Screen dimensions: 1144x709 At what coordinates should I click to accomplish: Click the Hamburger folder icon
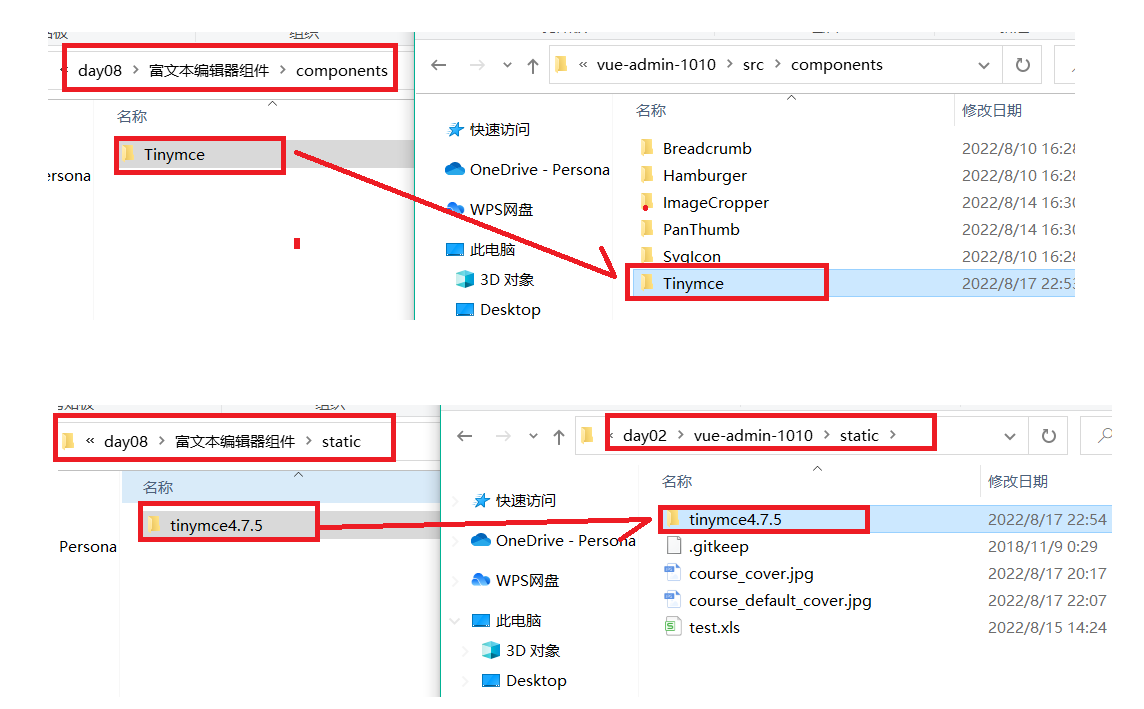[646, 174]
